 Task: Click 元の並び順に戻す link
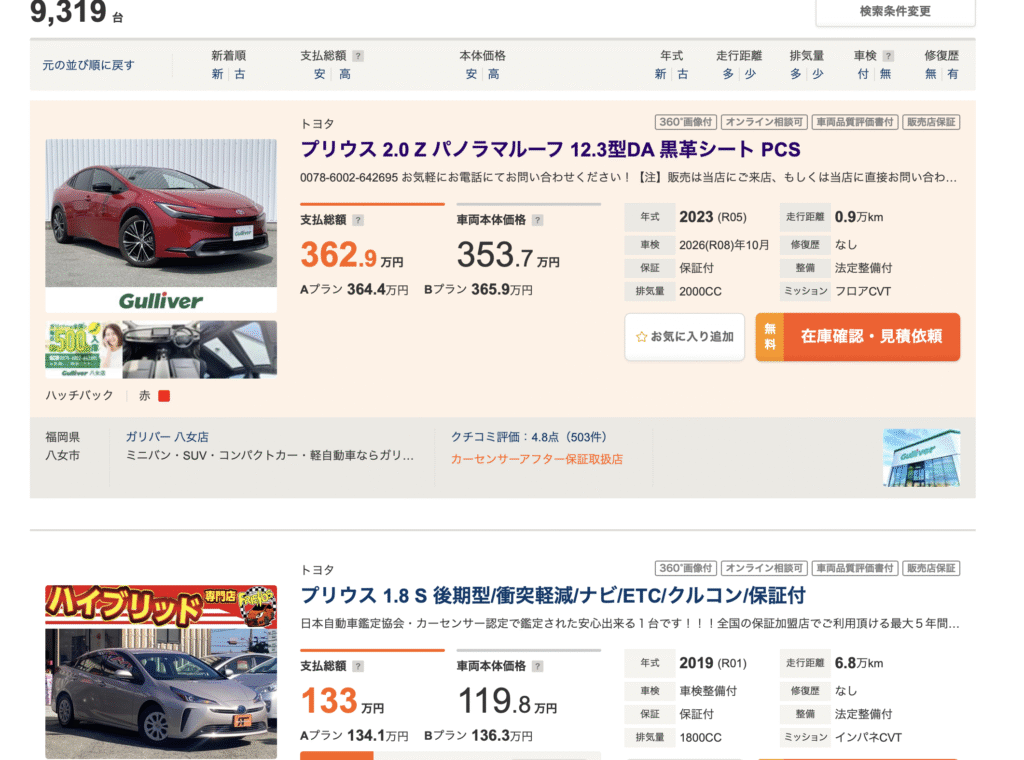(88, 65)
